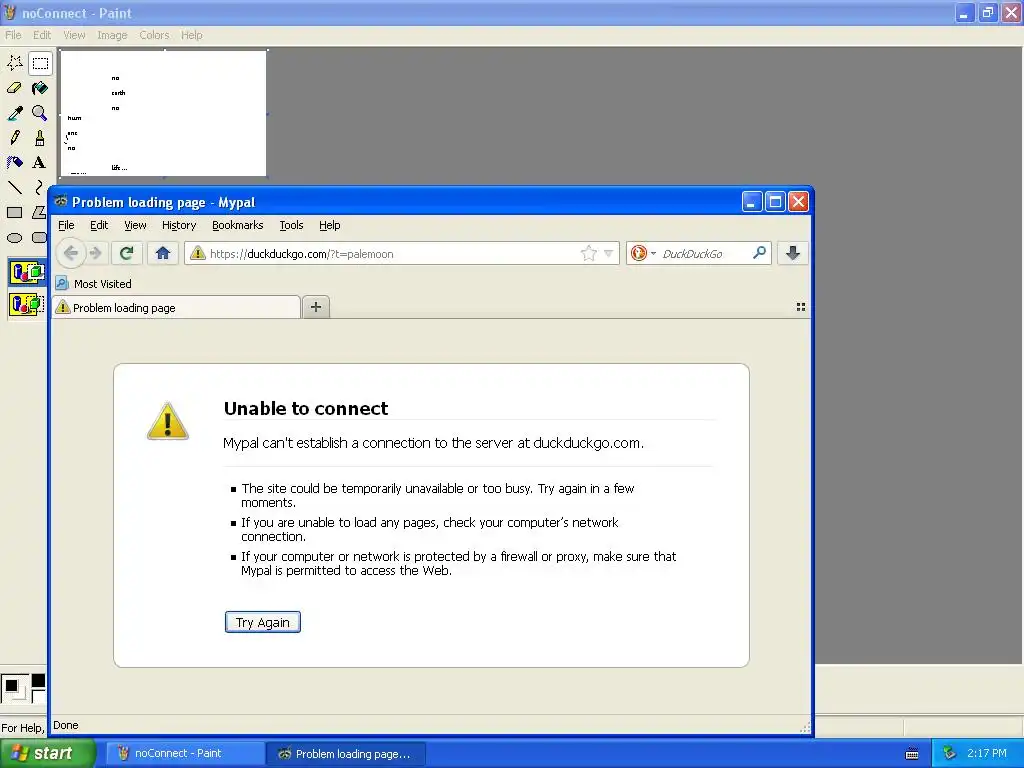Choose the Fill With Color bucket tool
The width and height of the screenshot is (1024, 768).
pos(40,88)
